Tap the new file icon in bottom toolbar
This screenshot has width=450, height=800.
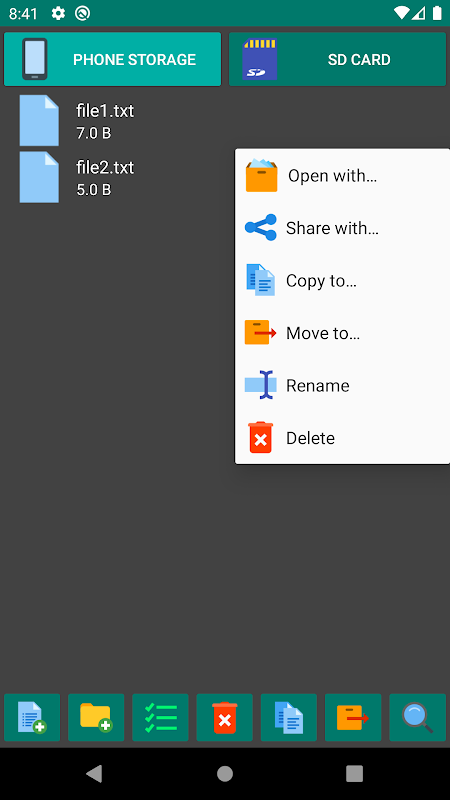click(x=32, y=717)
